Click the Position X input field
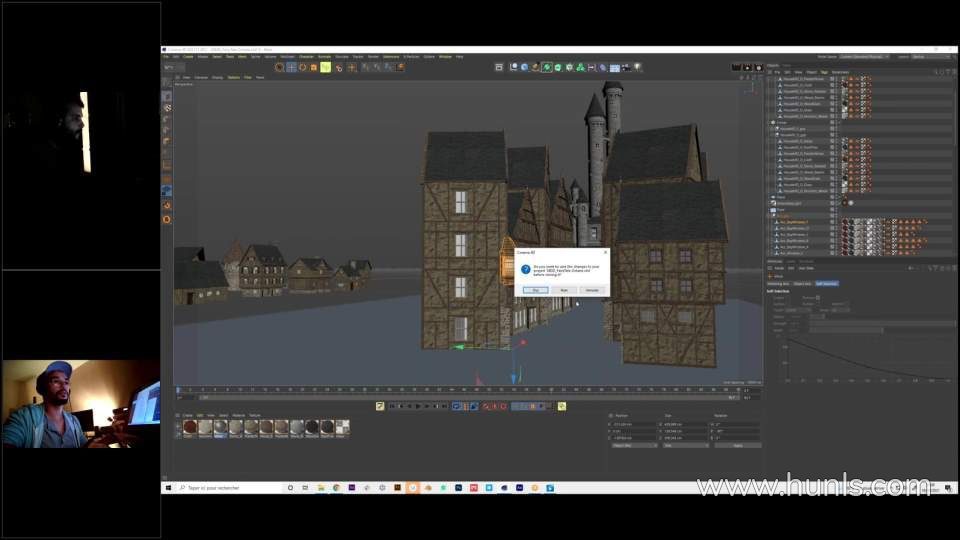This screenshot has width=960, height=540. (x=634, y=424)
